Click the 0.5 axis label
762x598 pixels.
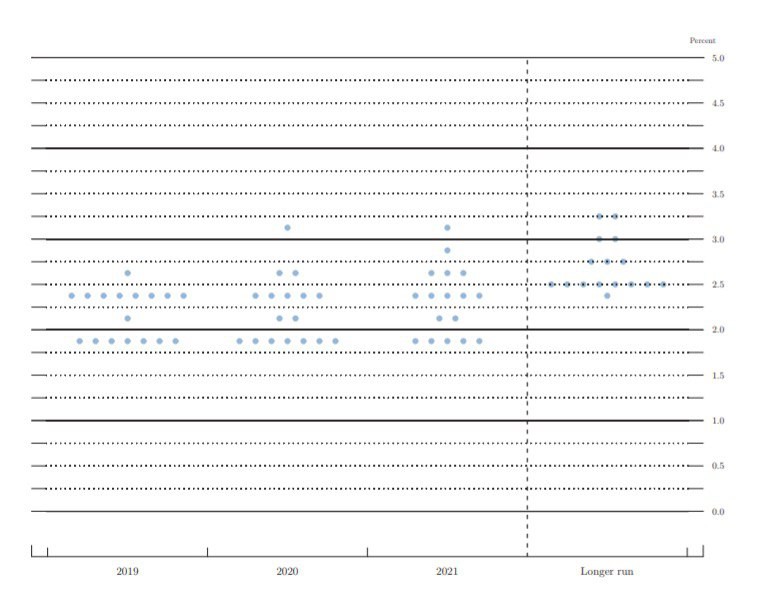[x=718, y=466]
